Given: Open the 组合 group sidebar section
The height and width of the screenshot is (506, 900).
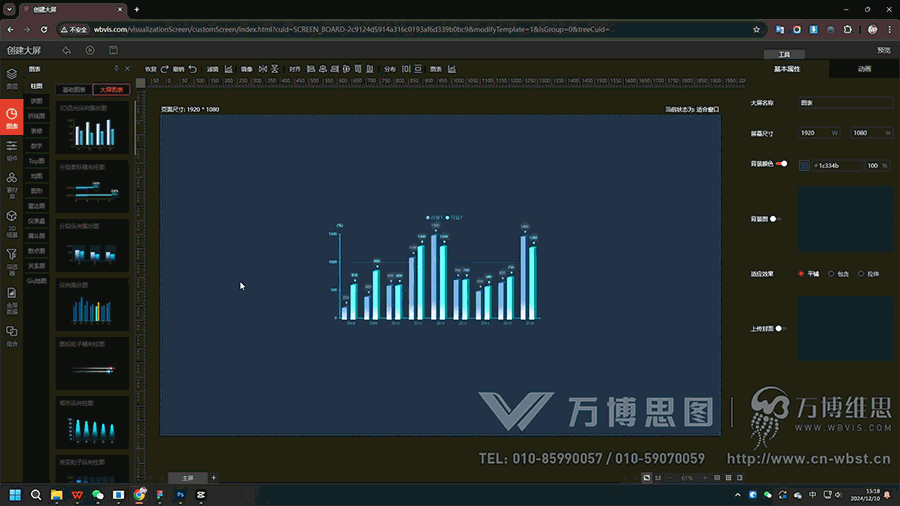Looking at the screenshot, I should pos(11,336).
